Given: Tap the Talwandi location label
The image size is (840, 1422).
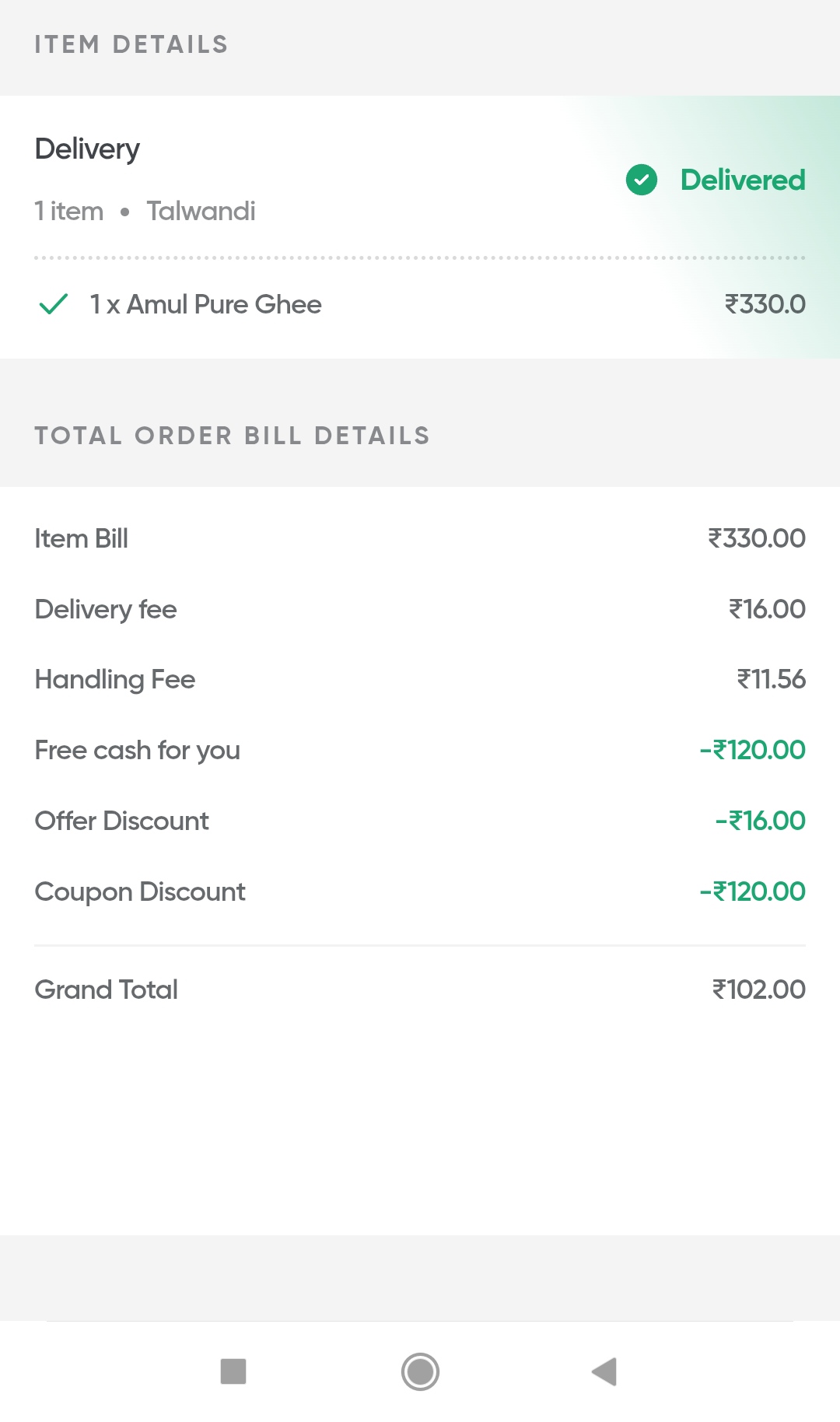Looking at the screenshot, I should (x=201, y=211).
